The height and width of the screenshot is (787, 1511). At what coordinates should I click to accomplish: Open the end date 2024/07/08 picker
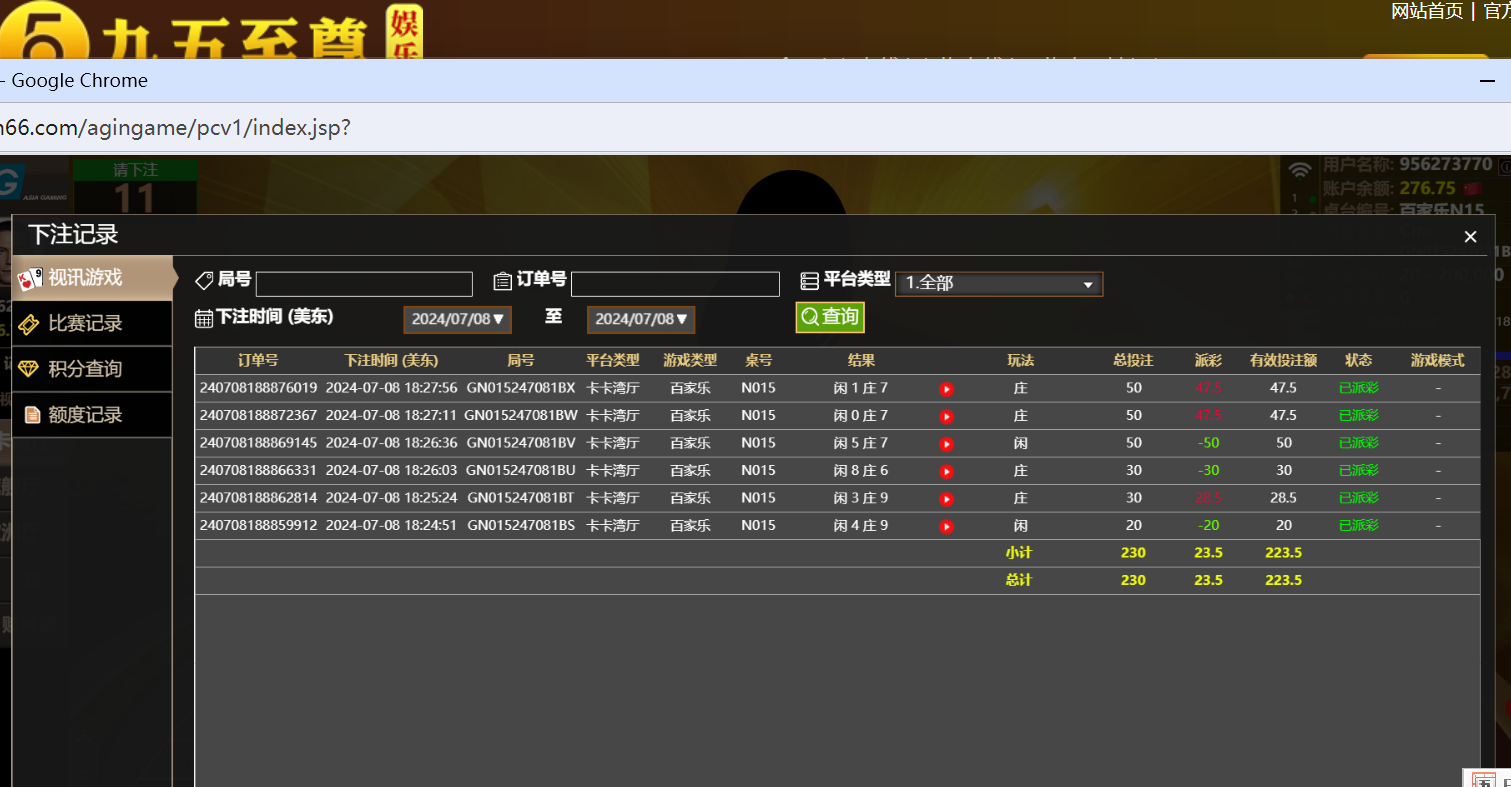pyautogui.click(x=641, y=319)
